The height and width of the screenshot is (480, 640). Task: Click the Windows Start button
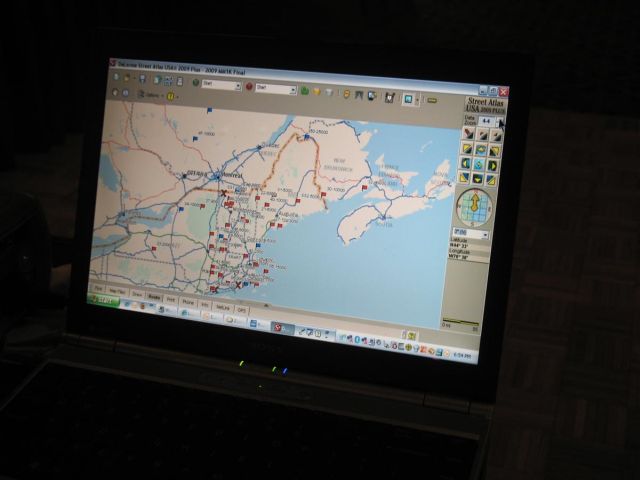coord(103,300)
